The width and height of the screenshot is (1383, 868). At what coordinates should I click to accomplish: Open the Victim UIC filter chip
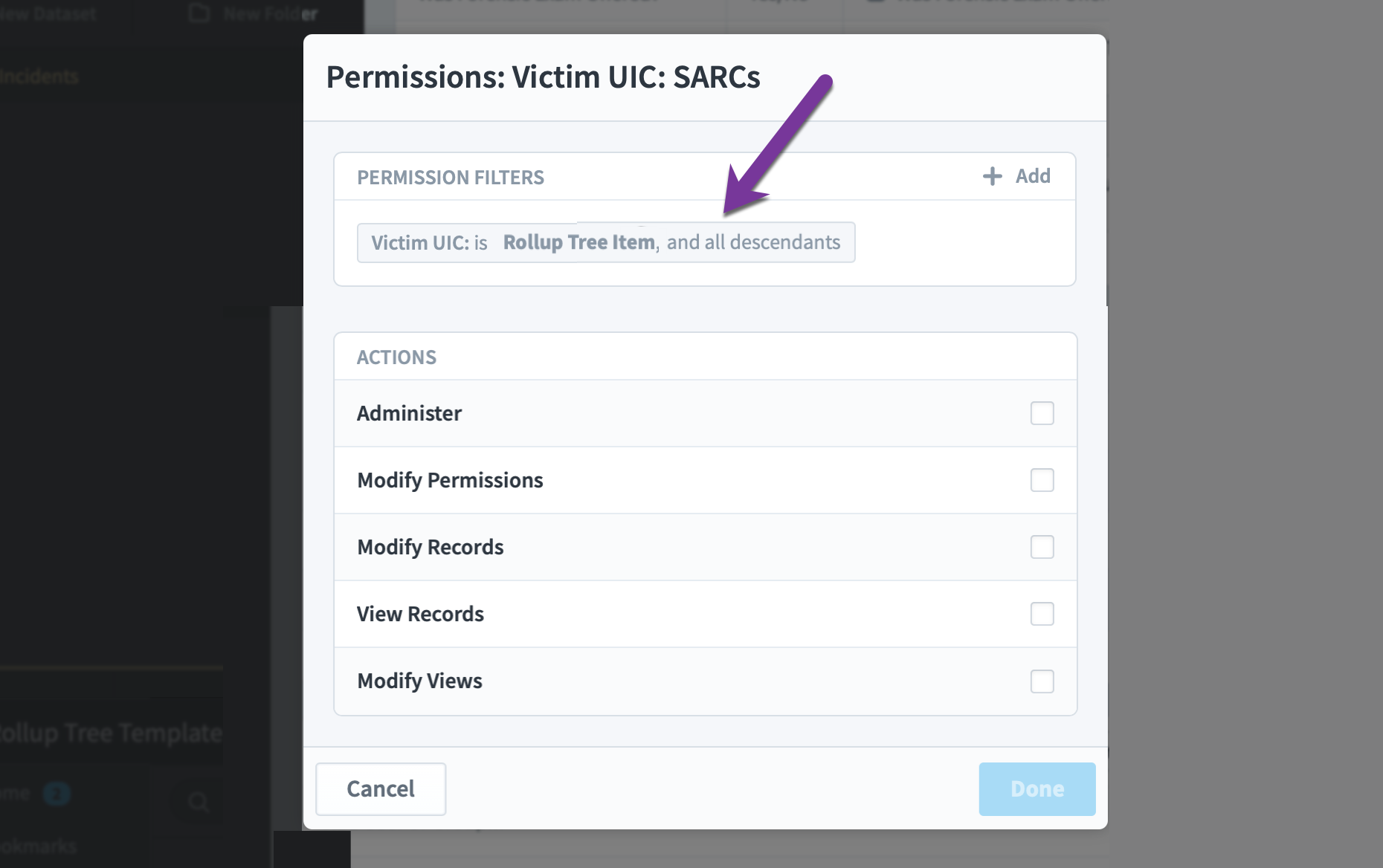click(606, 242)
